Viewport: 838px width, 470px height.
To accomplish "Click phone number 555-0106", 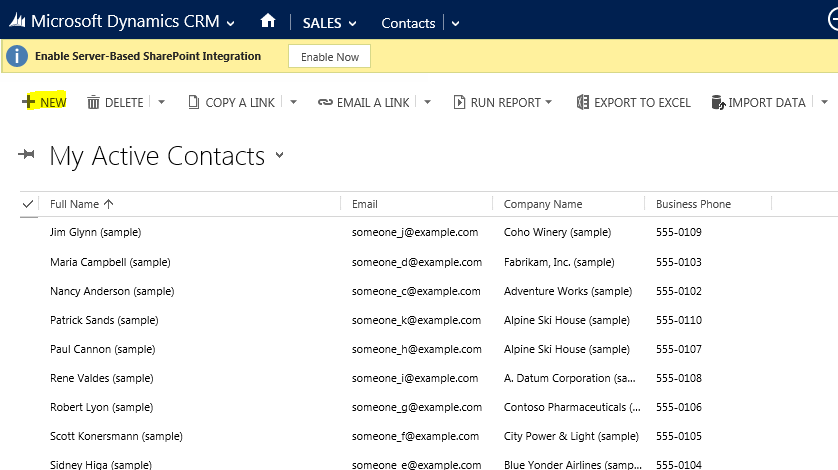I will 679,407.
